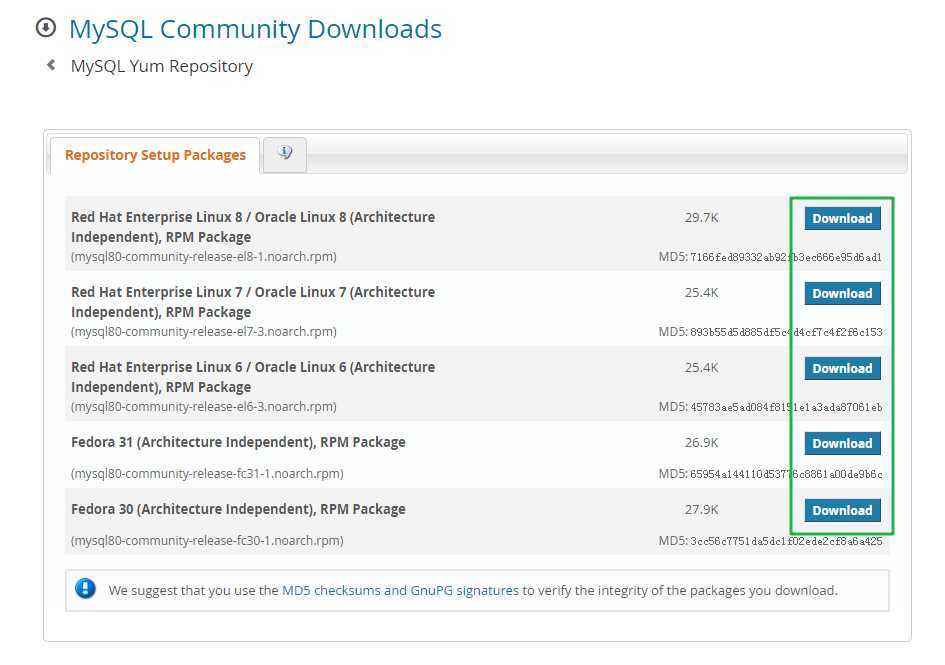Open the information icon tab
Viewport: 945px width, 665px height.
(285, 153)
